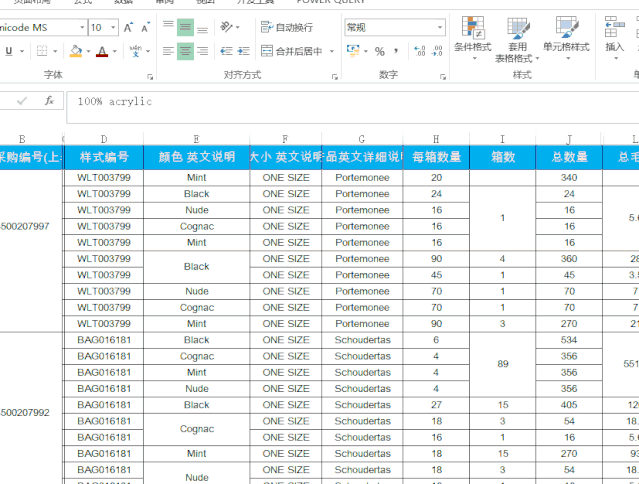Align text right
The image size is (639, 484).
pos(202,51)
